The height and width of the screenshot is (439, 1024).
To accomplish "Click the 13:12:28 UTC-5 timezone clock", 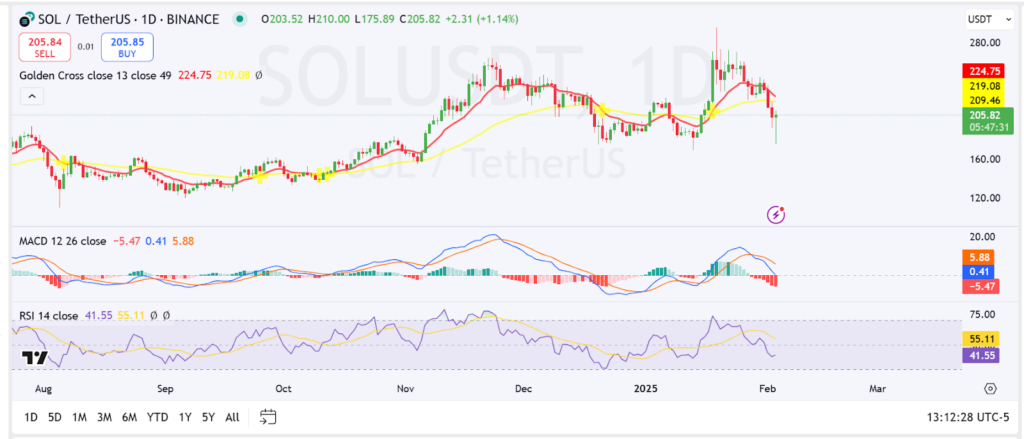I will (x=967, y=417).
